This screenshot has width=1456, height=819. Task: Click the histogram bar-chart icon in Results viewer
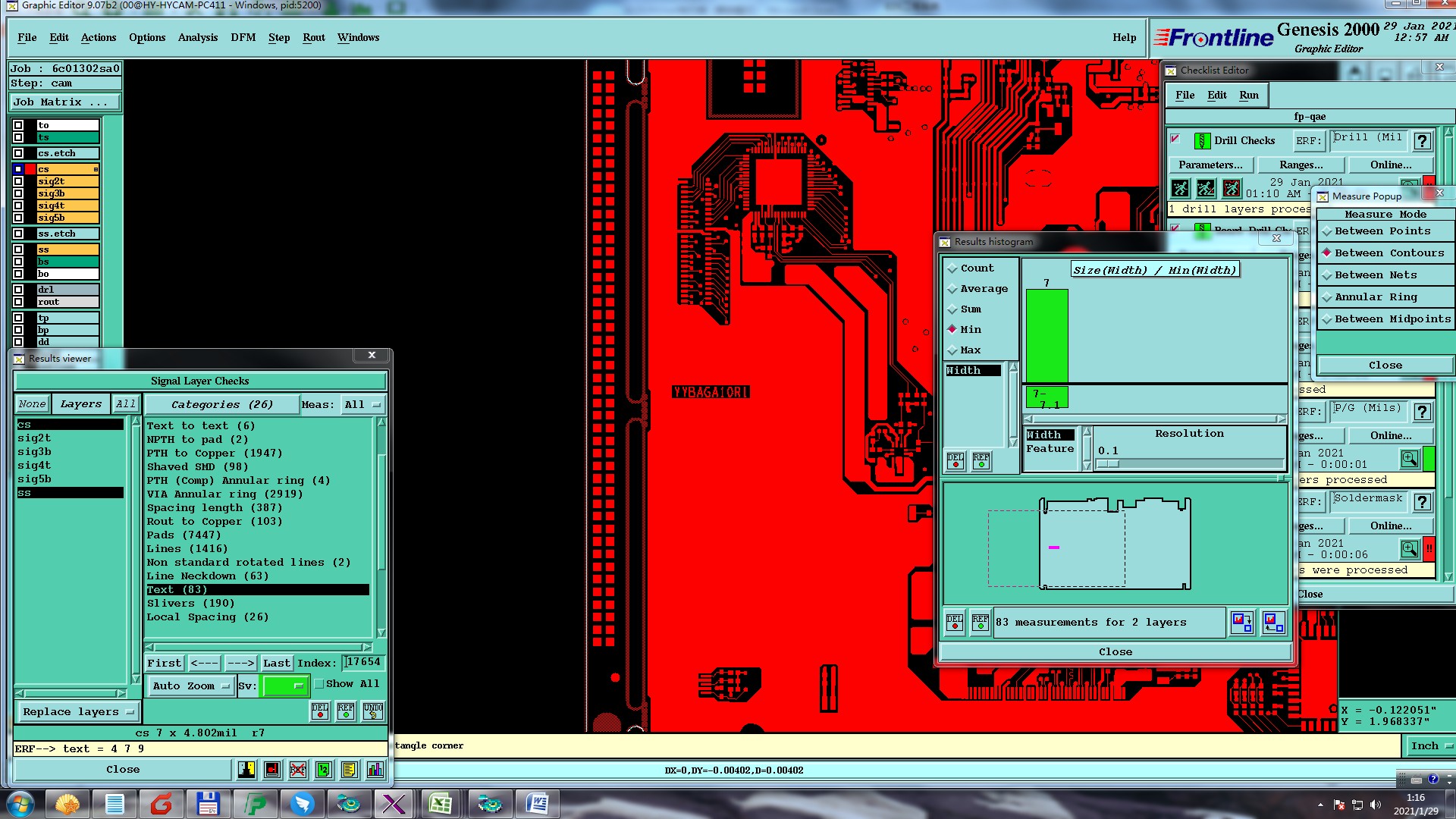375,770
